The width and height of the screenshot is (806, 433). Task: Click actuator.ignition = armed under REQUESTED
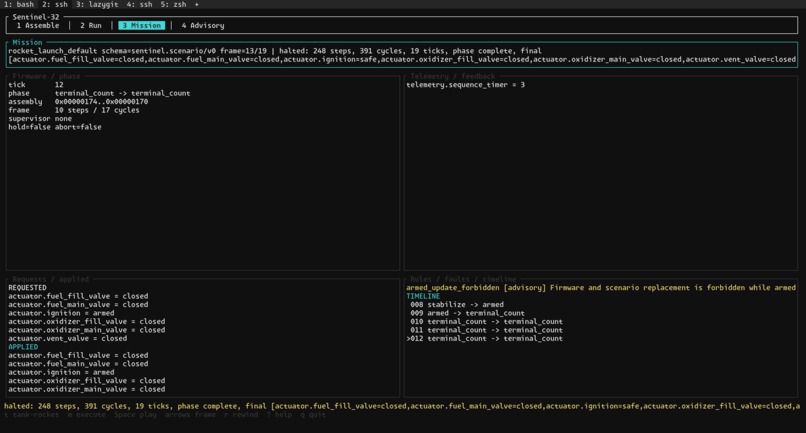(x=61, y=313)
